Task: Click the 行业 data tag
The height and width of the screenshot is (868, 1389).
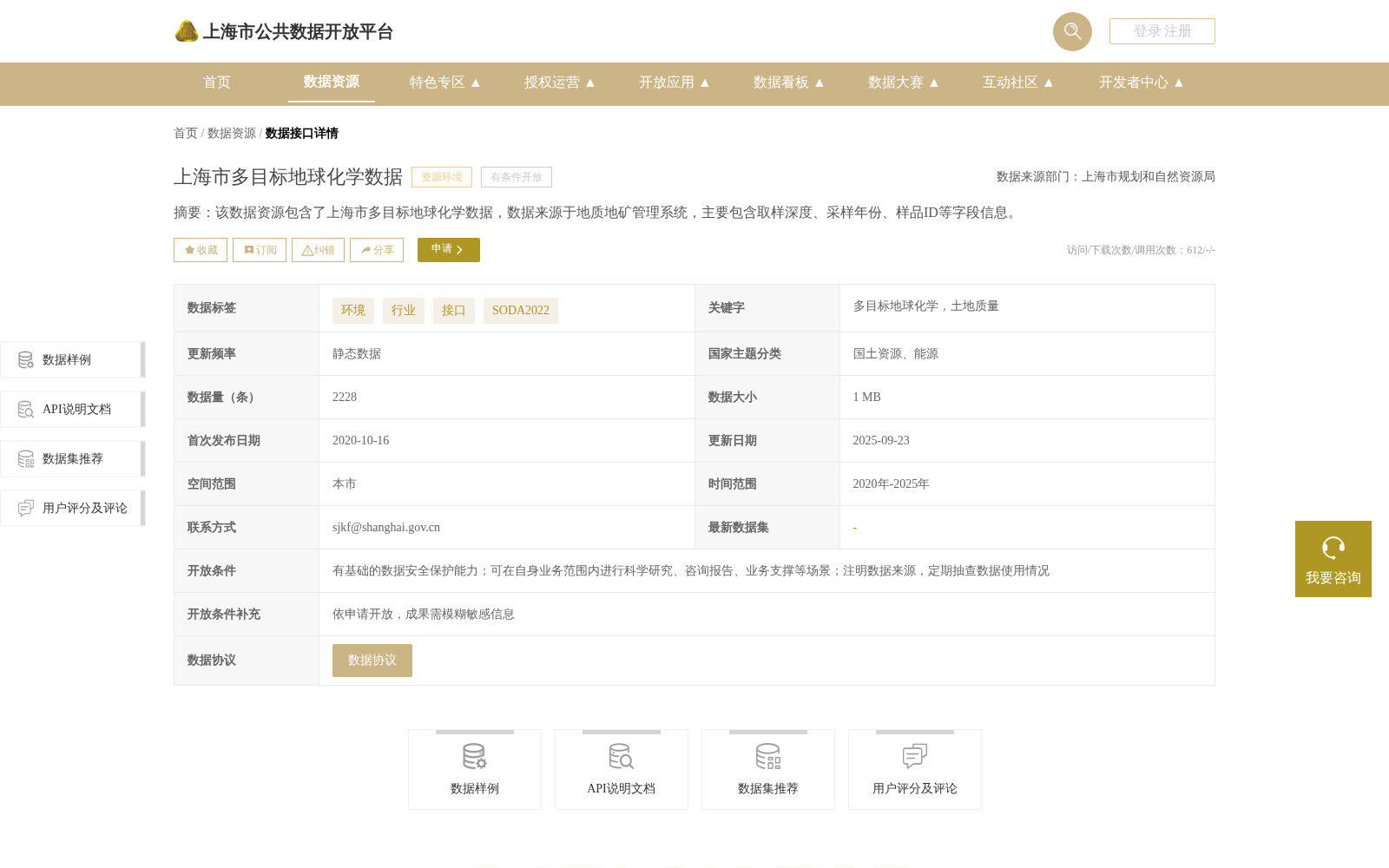Action: pos(404,311)
